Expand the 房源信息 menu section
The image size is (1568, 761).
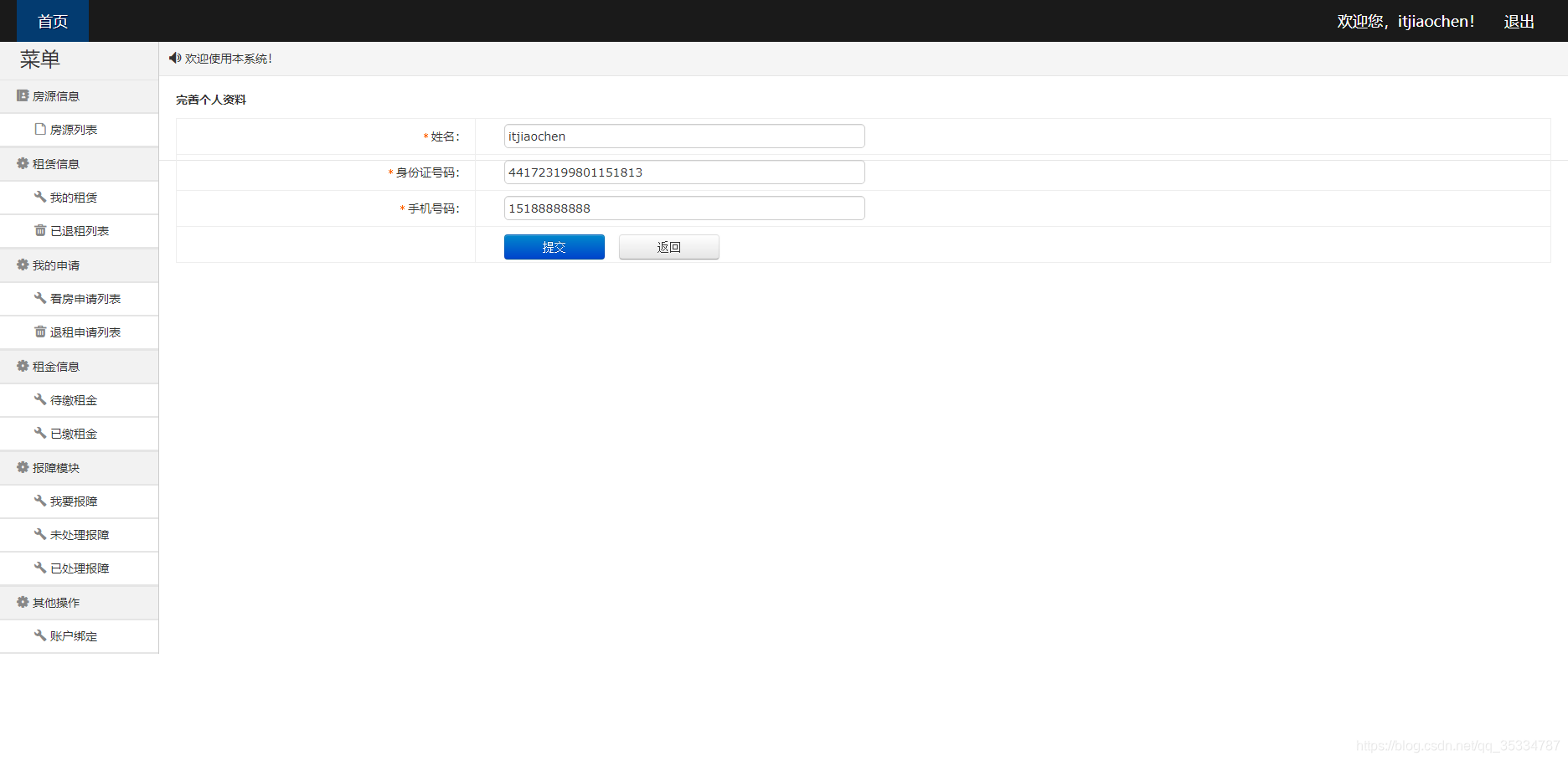click(79, 96)
